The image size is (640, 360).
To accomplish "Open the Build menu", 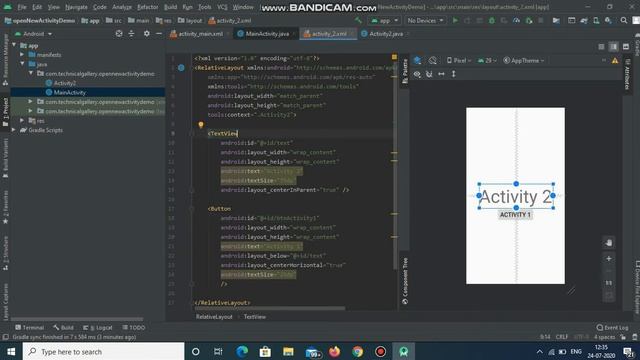I will (170, 7).
